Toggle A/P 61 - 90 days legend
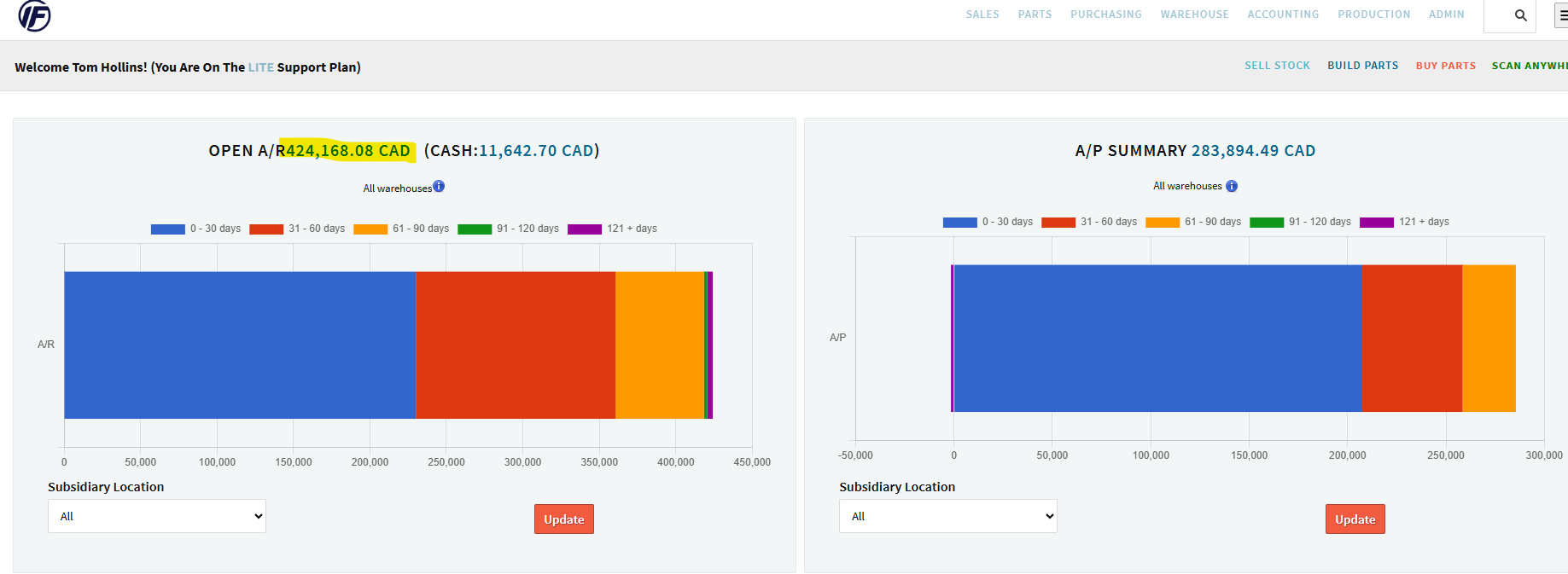Image resolution: width=1568 pixels, height=574 pixels. tap(1193, 222)
